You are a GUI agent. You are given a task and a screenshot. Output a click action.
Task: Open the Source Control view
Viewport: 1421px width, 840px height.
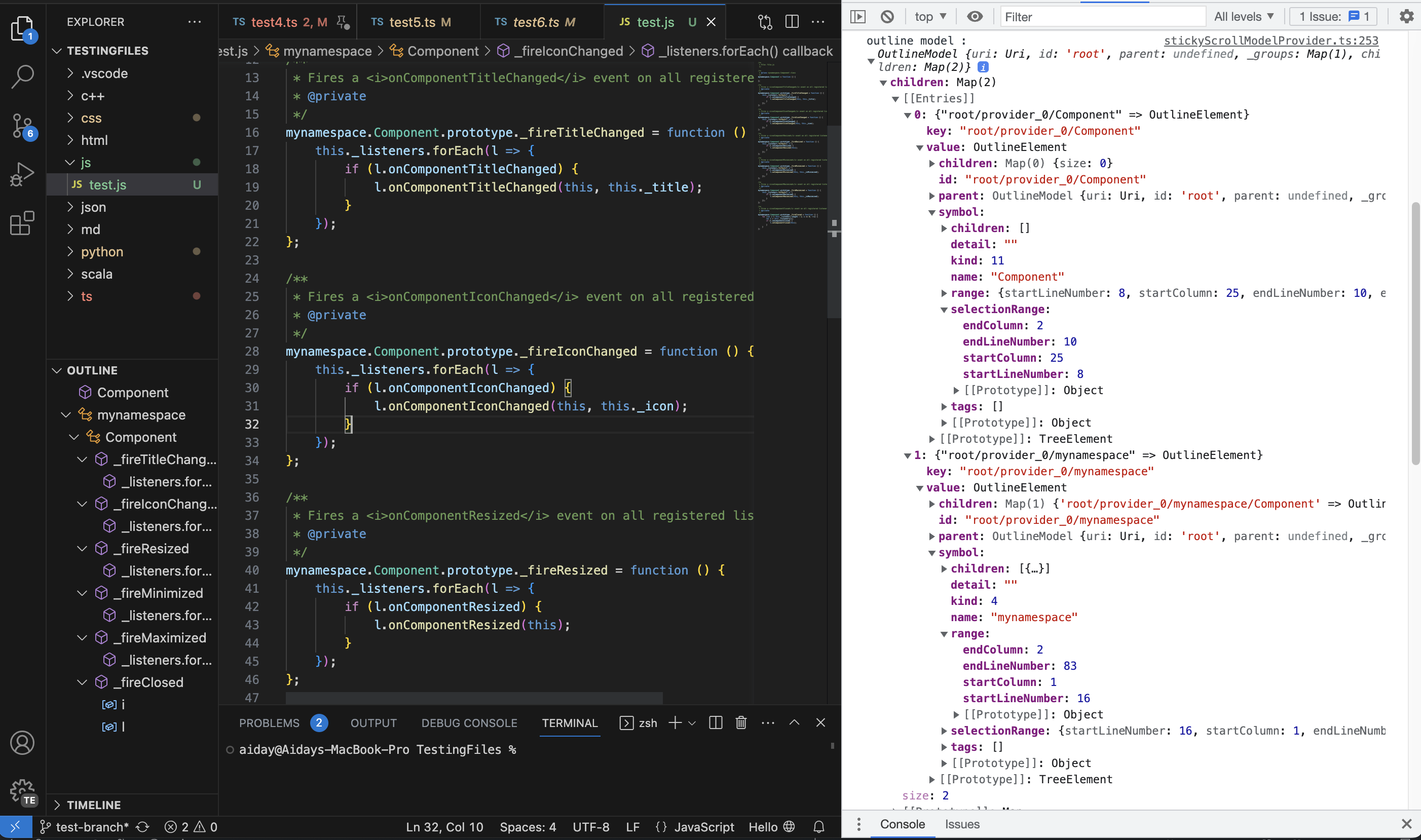tap(22, 126)
